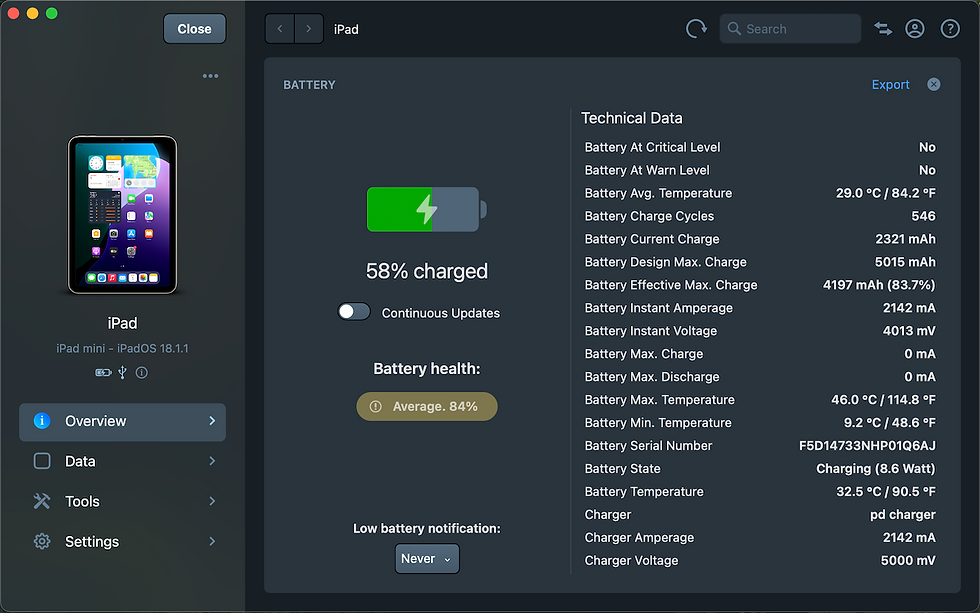Select the Settings sidebar item
The image size is (980, 613).
coord(122,541)
